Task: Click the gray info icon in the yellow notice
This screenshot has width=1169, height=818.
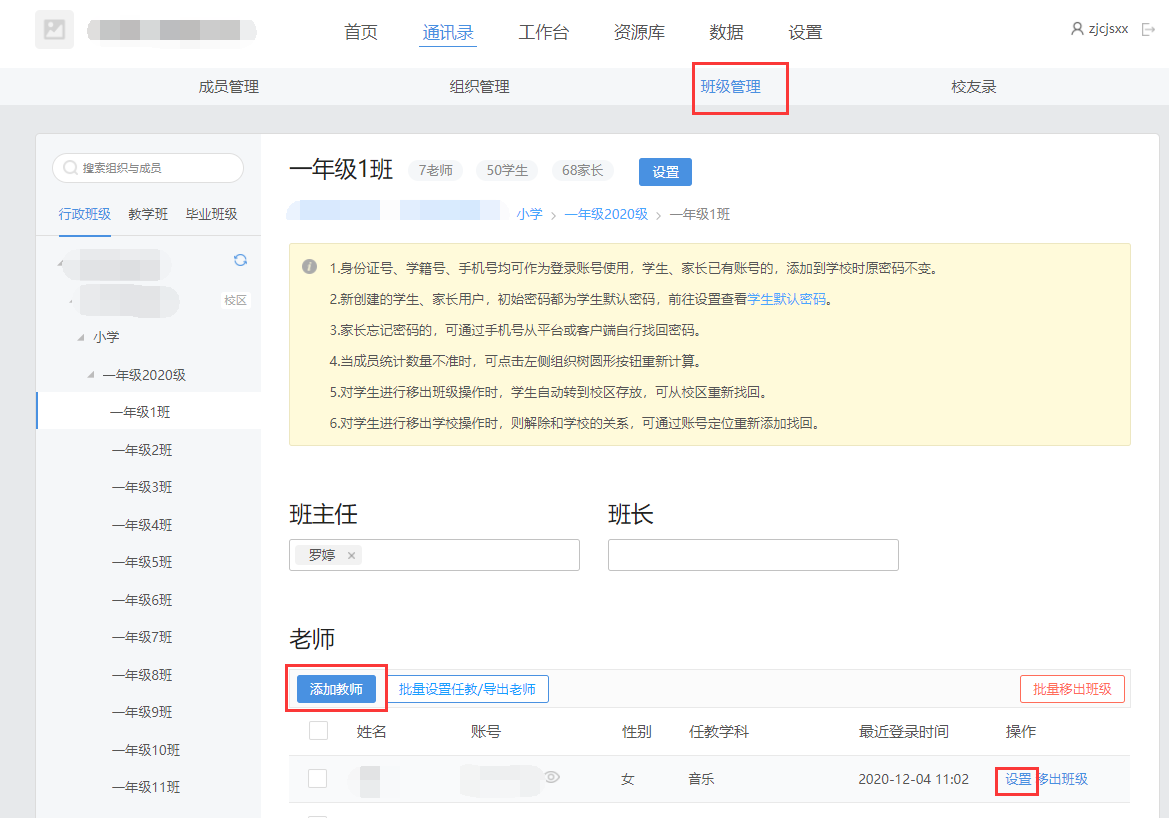Action: click(310, 268)
